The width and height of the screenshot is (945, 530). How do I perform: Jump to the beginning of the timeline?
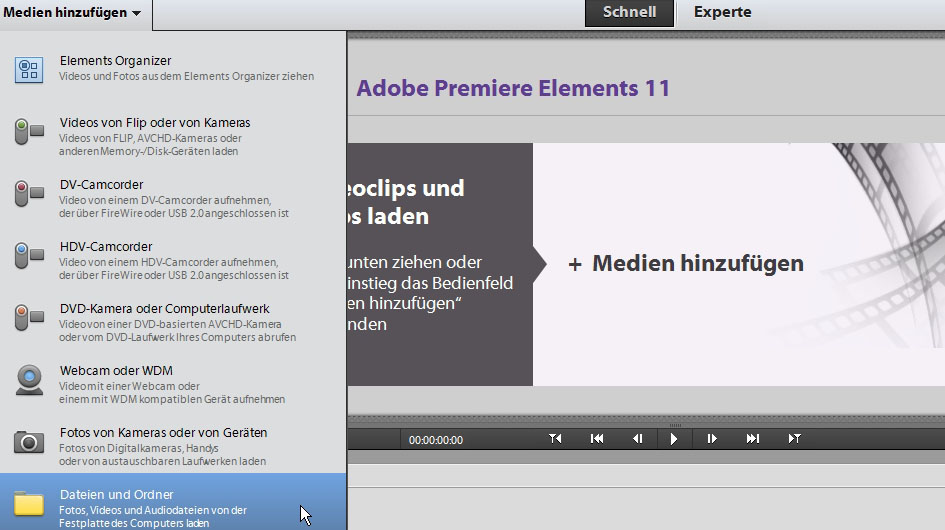(597, 439)
